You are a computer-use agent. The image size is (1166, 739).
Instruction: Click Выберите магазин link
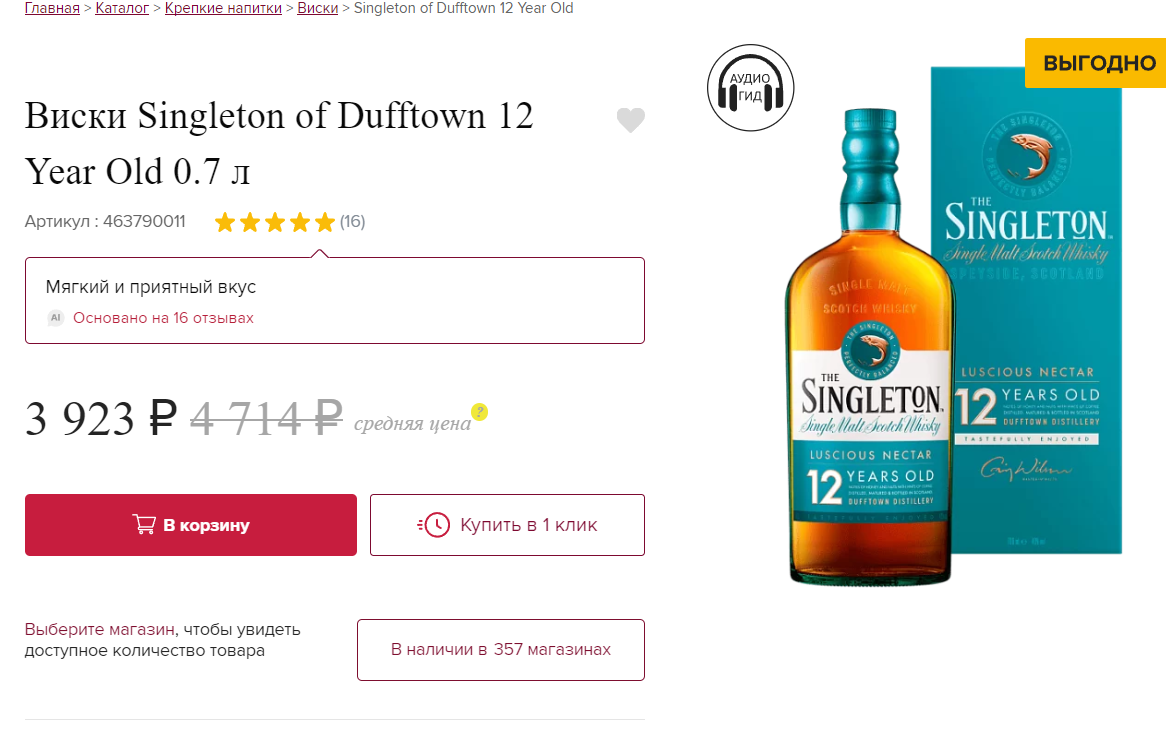coord(100,629)
